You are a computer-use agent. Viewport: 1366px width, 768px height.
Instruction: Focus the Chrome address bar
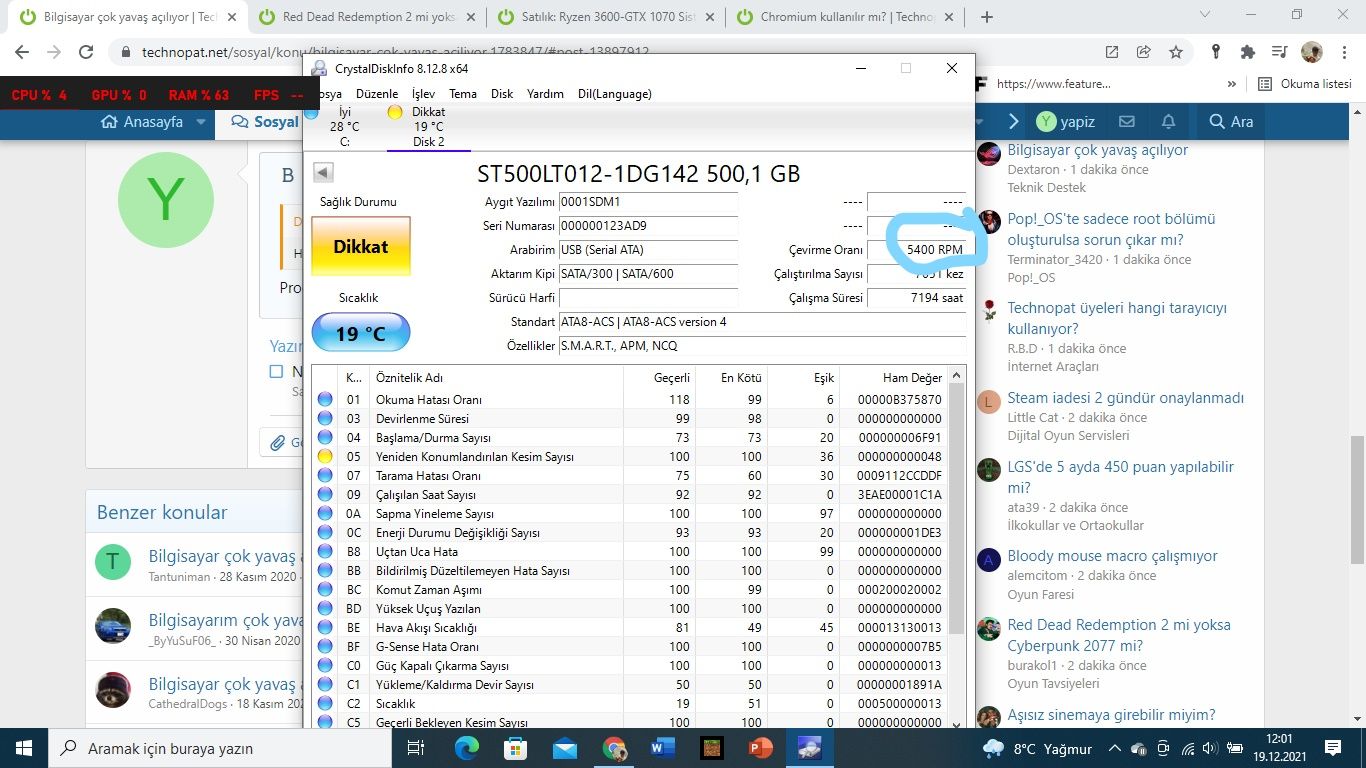610,52
